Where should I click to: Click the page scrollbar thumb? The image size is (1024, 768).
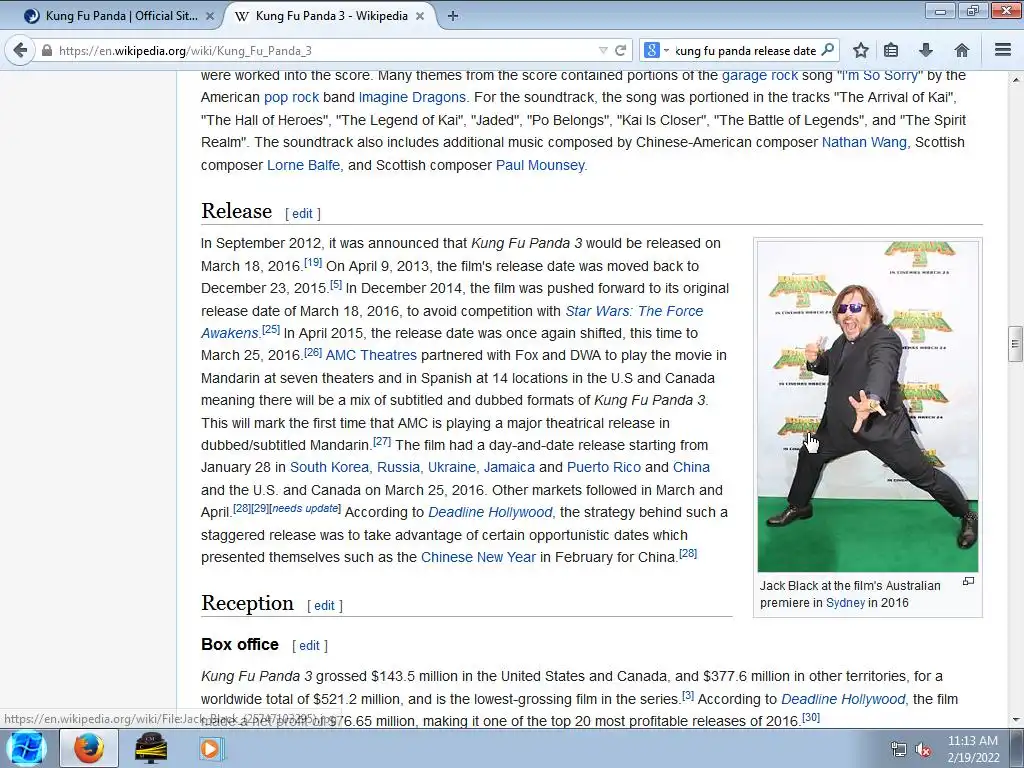[x=1015, y=344]
